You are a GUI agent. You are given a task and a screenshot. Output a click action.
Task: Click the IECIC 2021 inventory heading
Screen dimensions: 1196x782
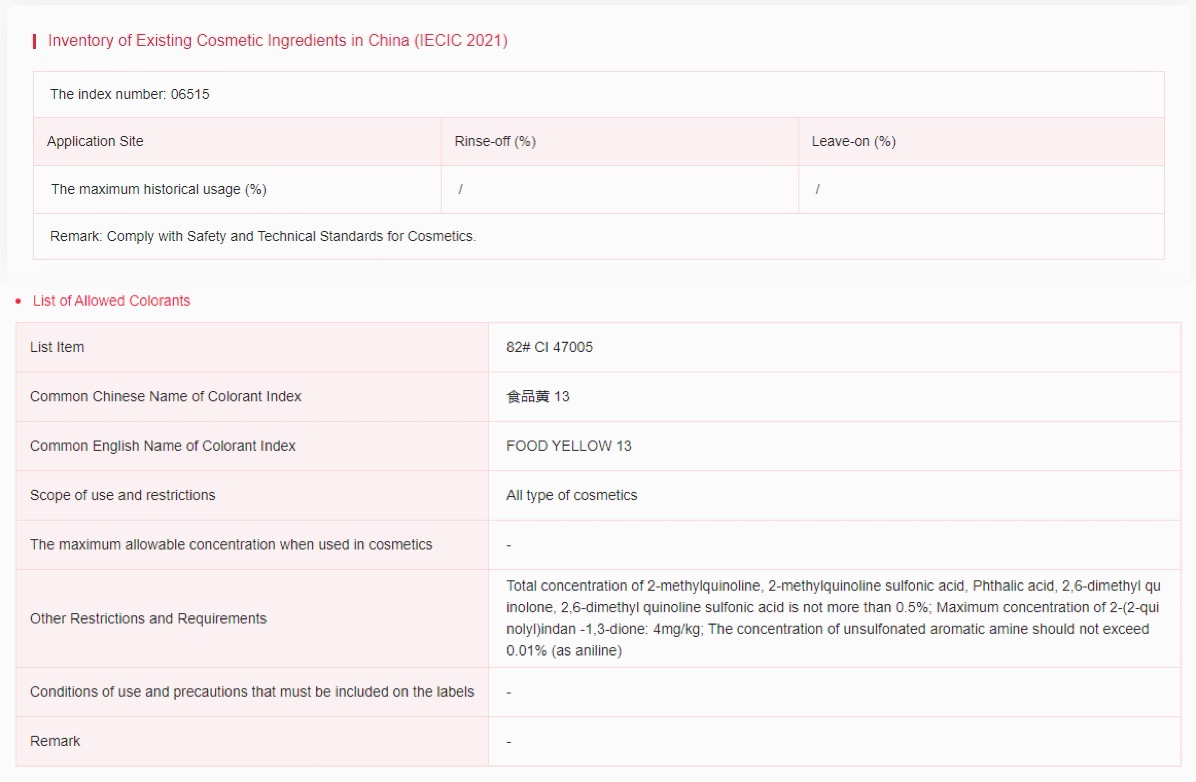277,41
